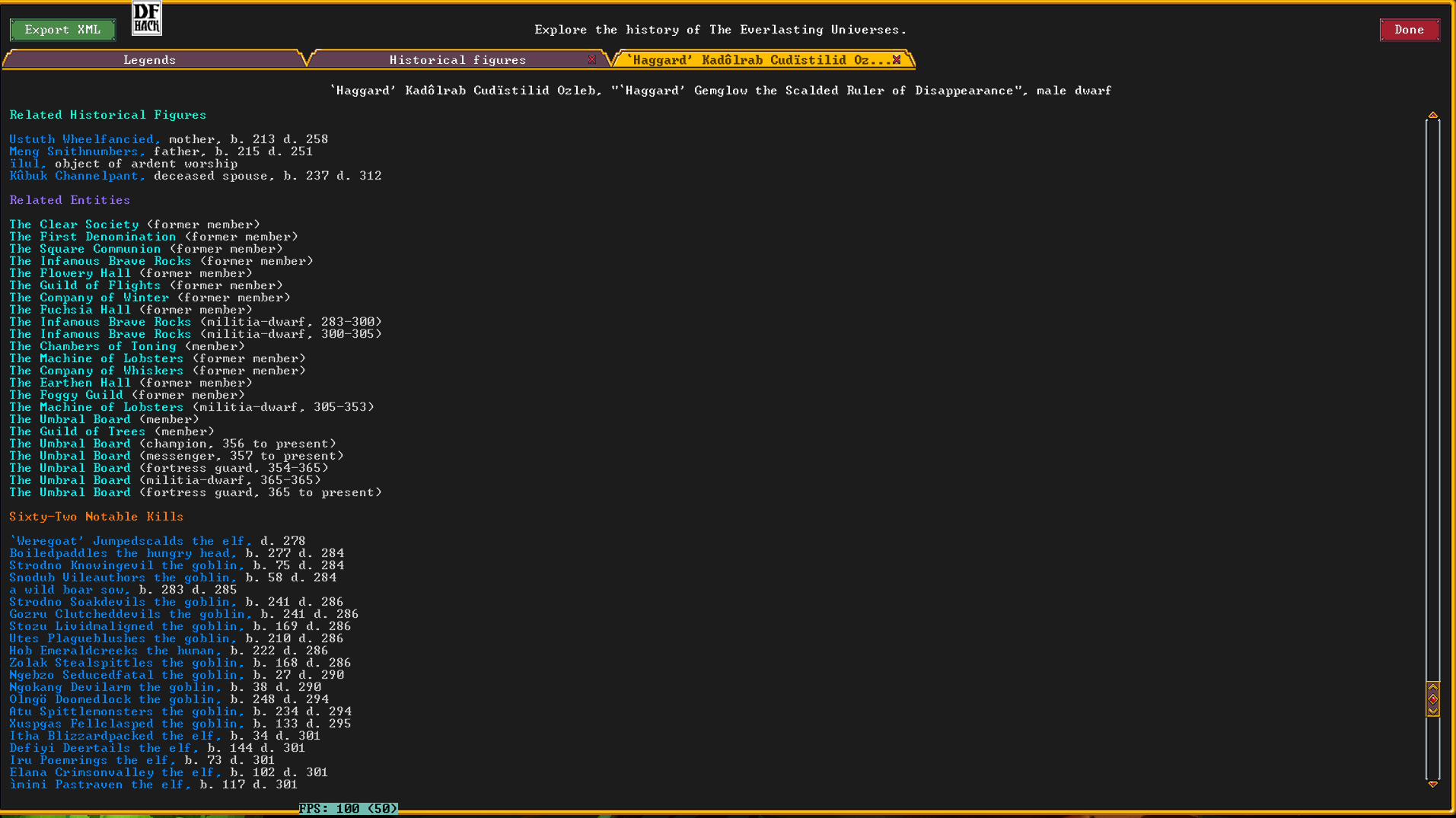Open Boiledpaddles the hungry head link
The height and width of the screenshot is (818, 1456).
point(123,553)
